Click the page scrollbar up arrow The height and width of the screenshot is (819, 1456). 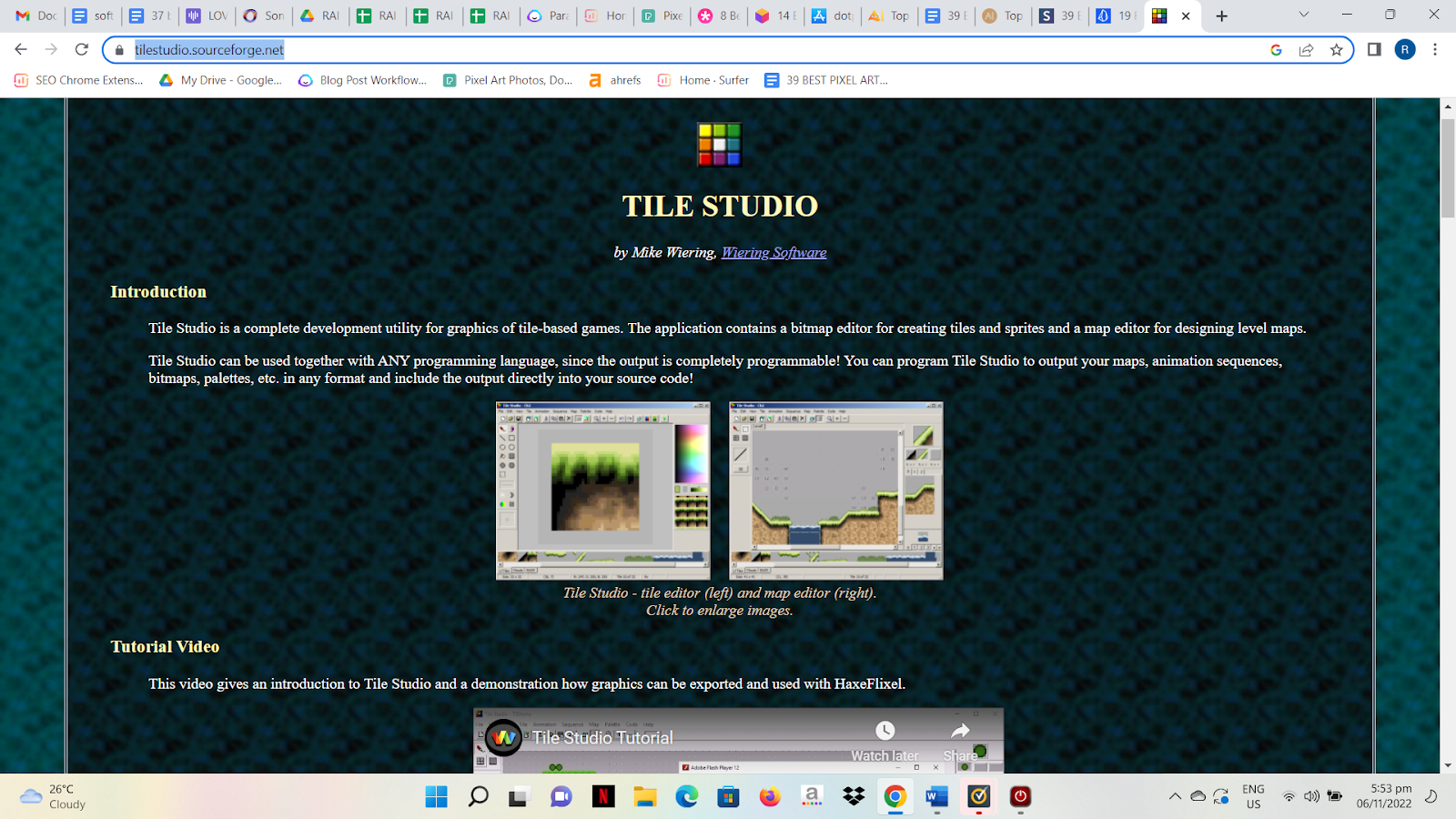(1448, 106)
